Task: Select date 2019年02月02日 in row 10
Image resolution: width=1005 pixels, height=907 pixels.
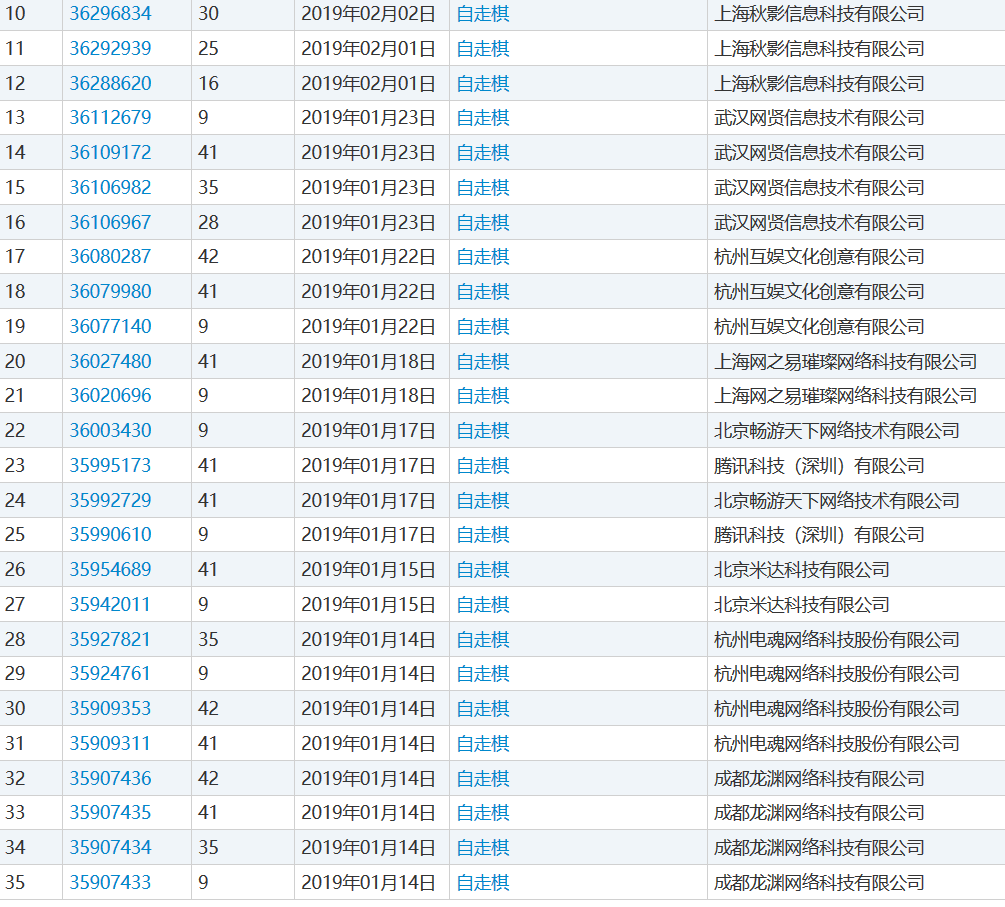Action: click(369, 13)
